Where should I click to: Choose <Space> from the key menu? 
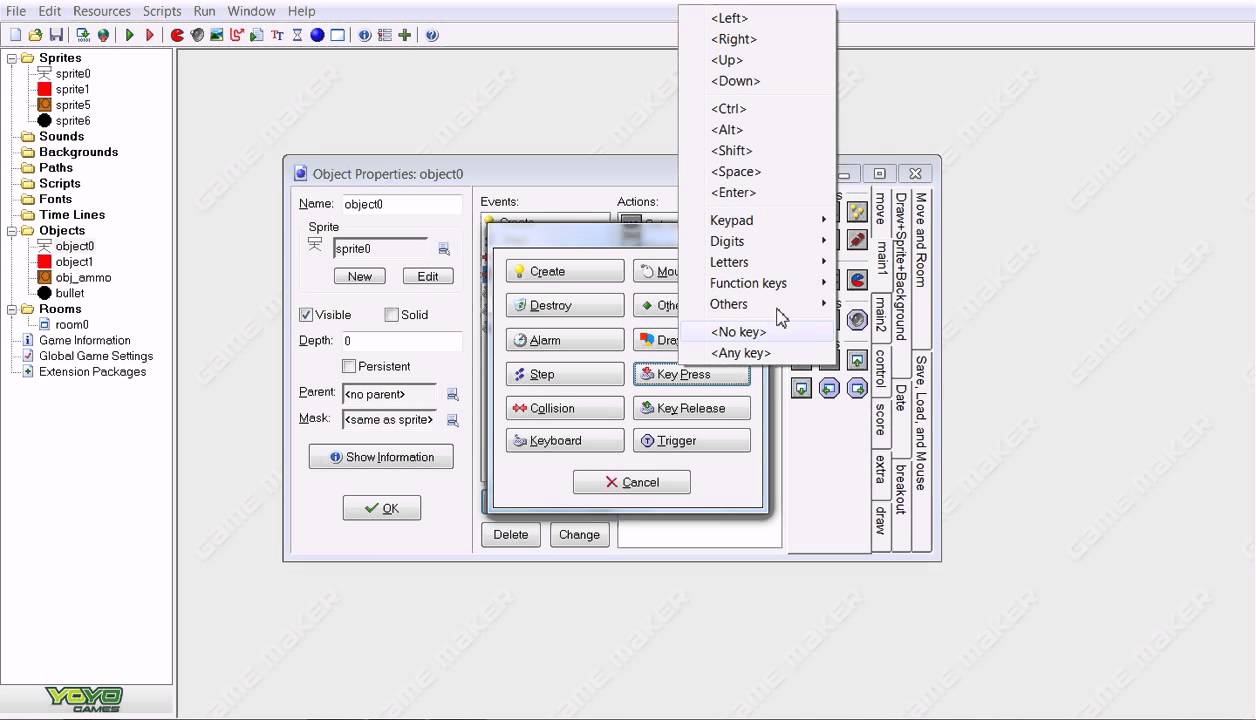[757, 172]
